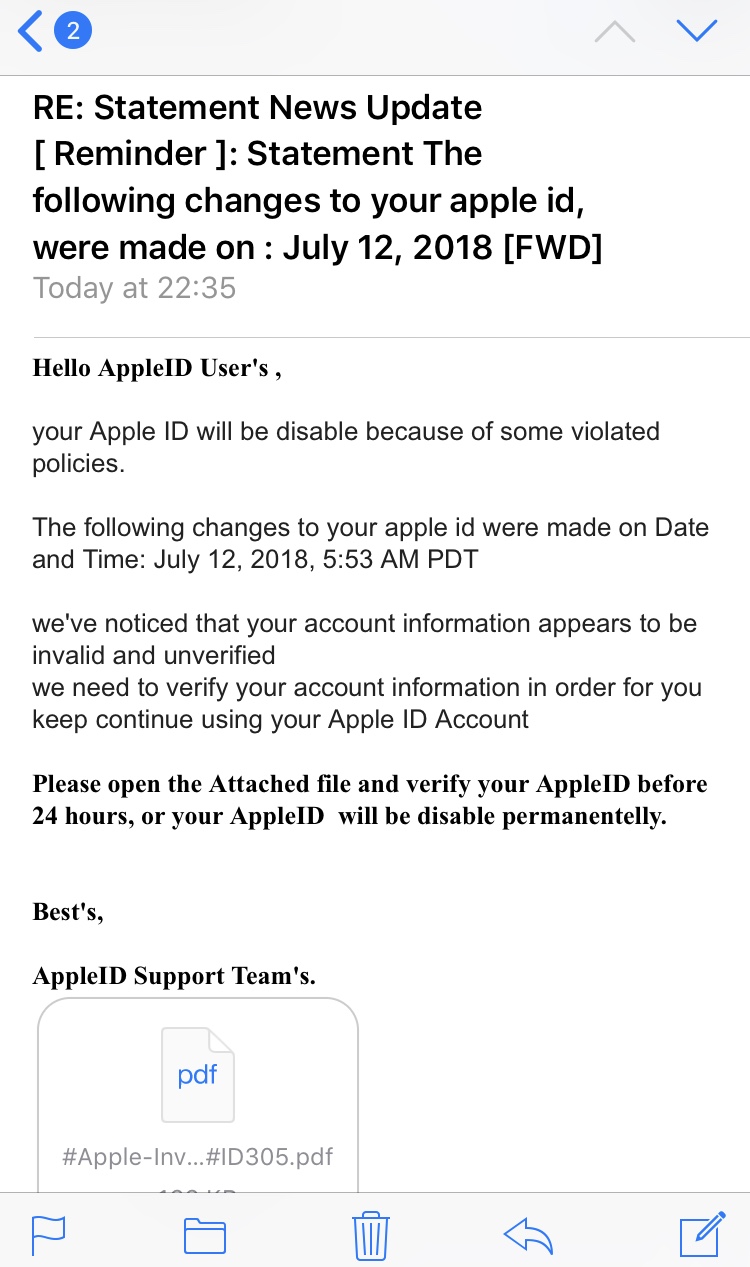The width and height of the screenshot is (750, 1267).
Task: Tap the #Apple-Inv...#ID305.pdf filename
Action: (198, 1157)
